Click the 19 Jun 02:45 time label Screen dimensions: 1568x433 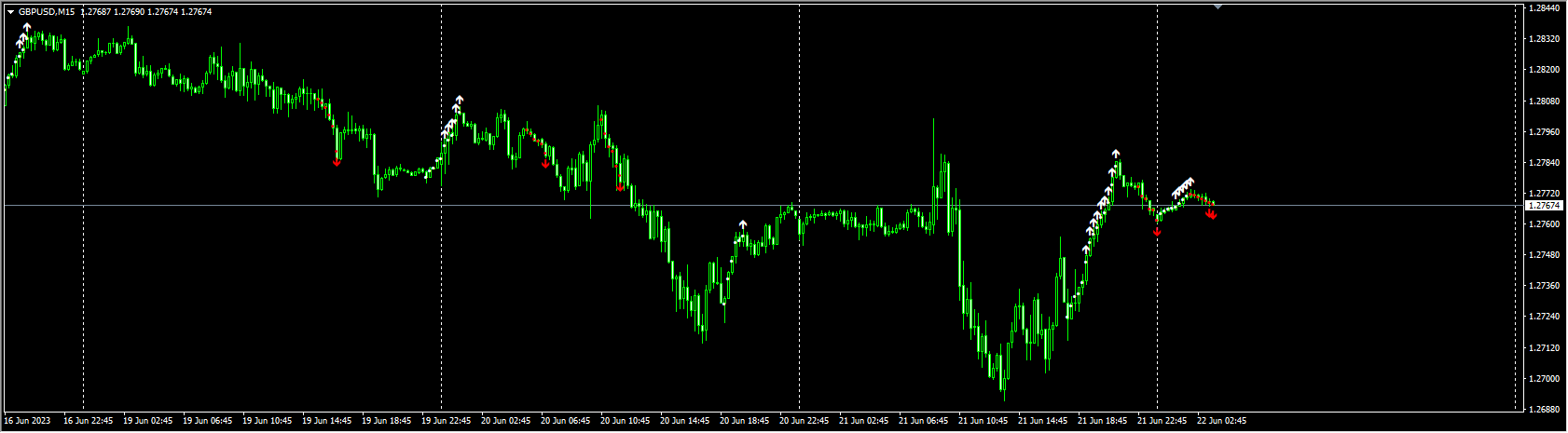pyautogui.click(x=147, y=421)
